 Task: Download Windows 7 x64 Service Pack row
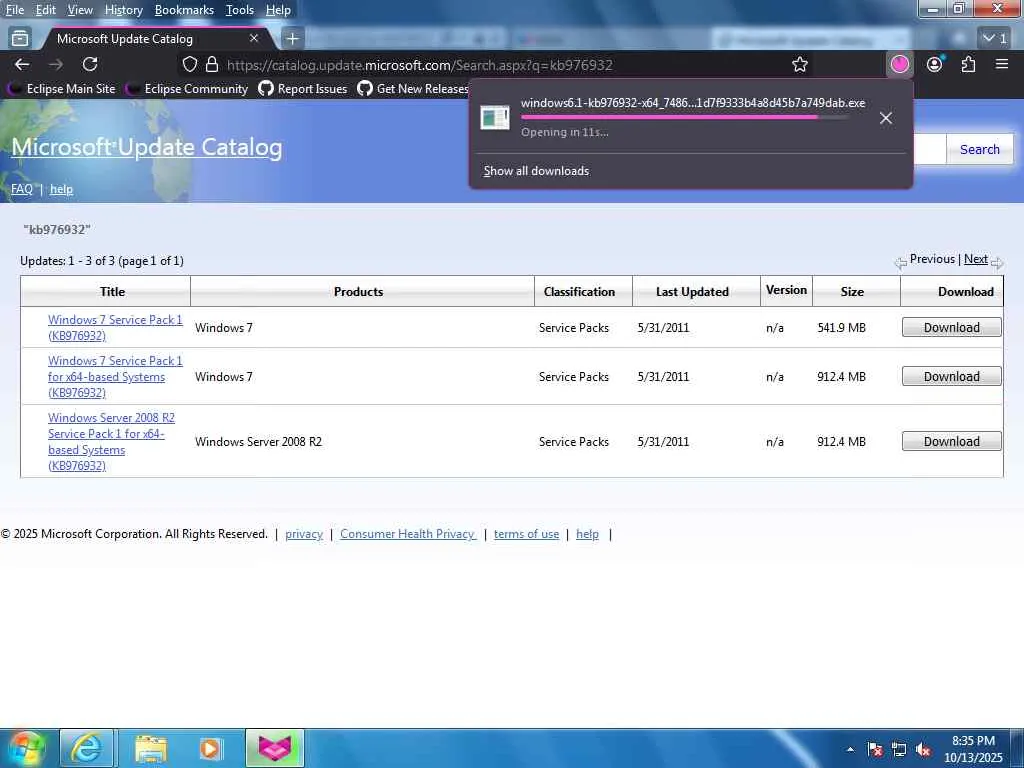click(952, 376)
